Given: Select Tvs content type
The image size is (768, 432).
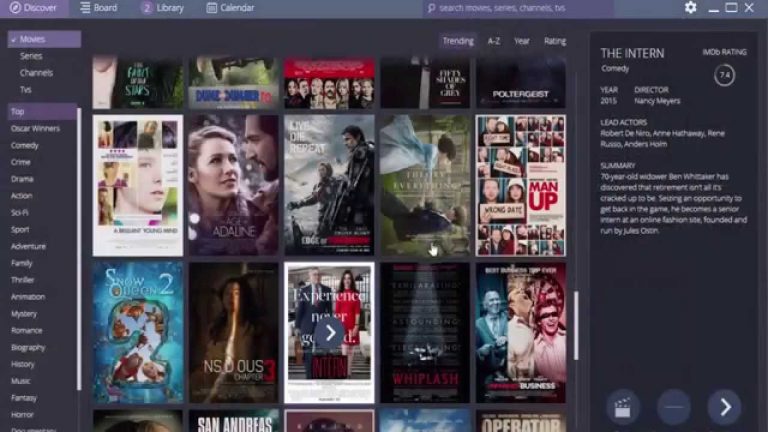Looking at the screenshot, I should [x=25, y=90].
